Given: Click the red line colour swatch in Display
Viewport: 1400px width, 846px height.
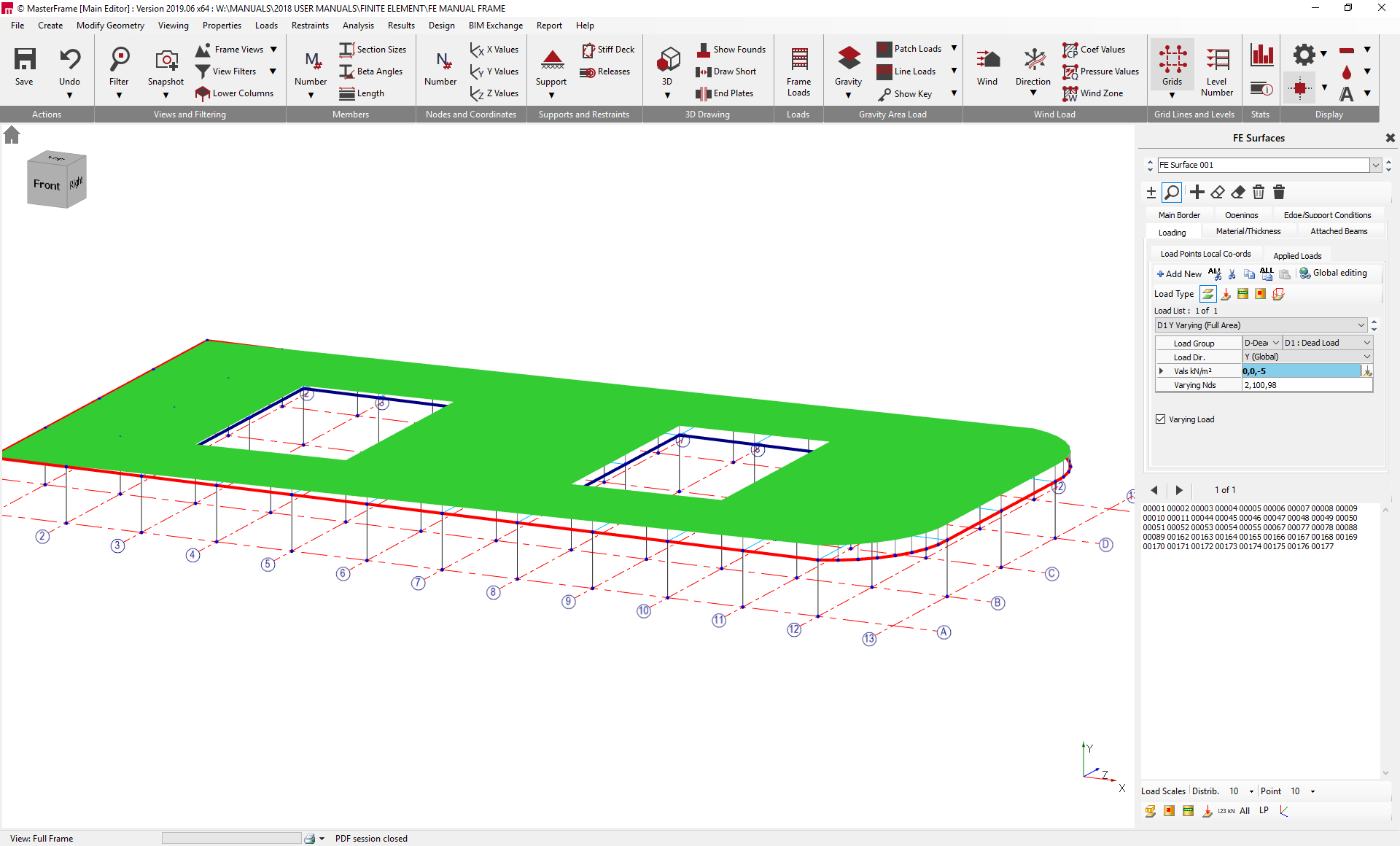Looking at the screenshot, I should tap(1347, 50).
